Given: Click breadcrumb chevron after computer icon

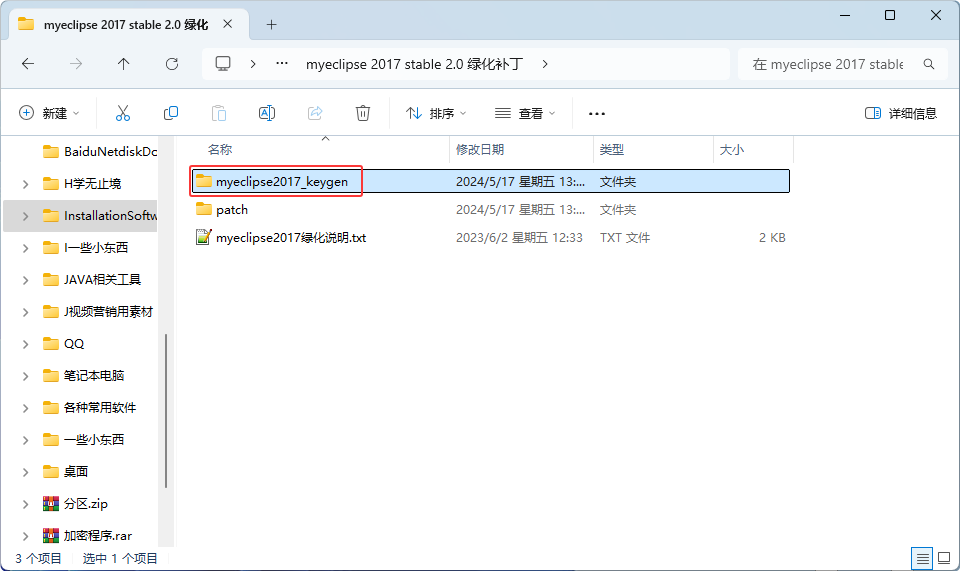Looking at the screenshot, I should pyautogui.click(x=253, y=64).
